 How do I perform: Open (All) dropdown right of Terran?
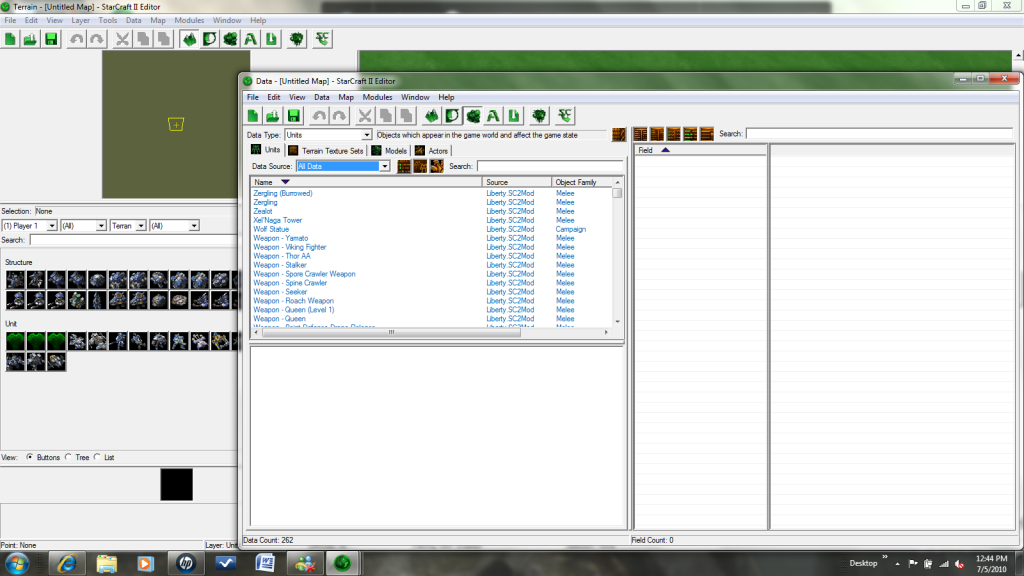click(174, 226)
